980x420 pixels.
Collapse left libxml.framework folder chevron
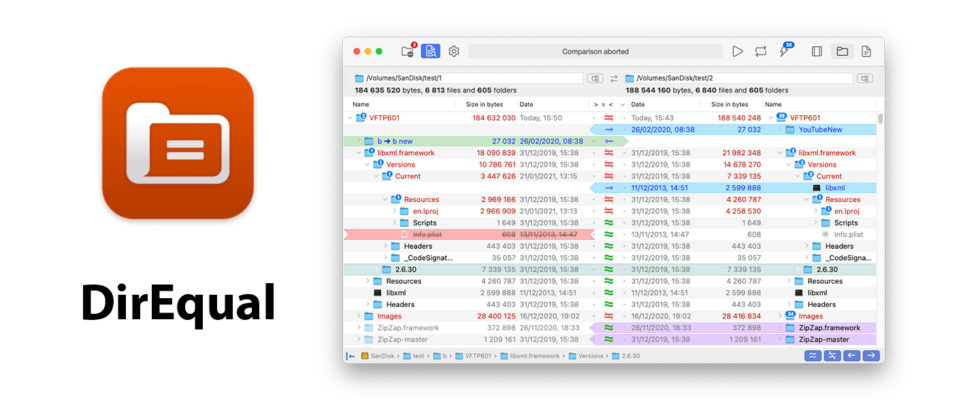(x=359, y=152)
